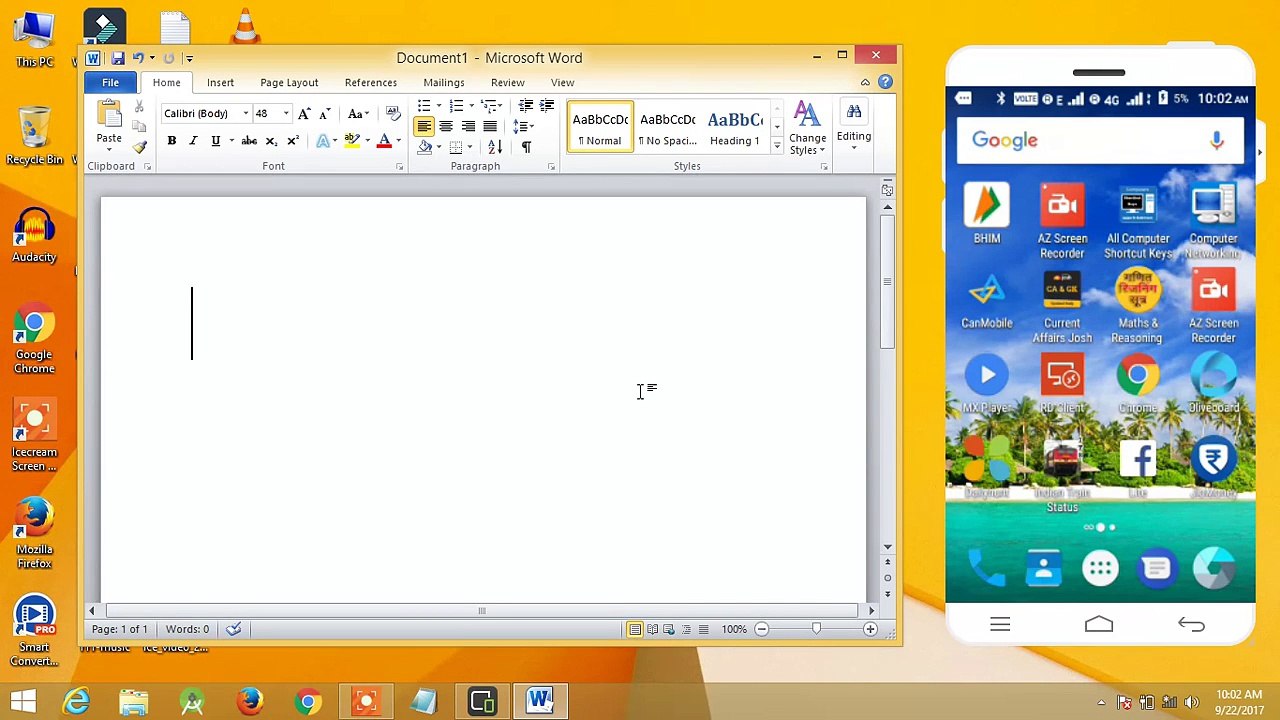Open the Recycle Bin desktop icon
1280x720 pixels.
(x=34, y=136)
